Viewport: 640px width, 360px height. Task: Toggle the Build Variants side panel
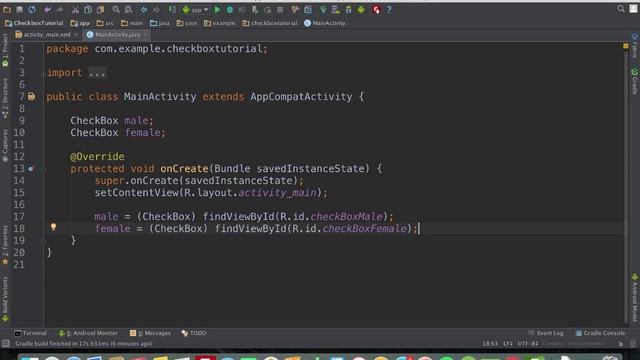click(5, 299)
